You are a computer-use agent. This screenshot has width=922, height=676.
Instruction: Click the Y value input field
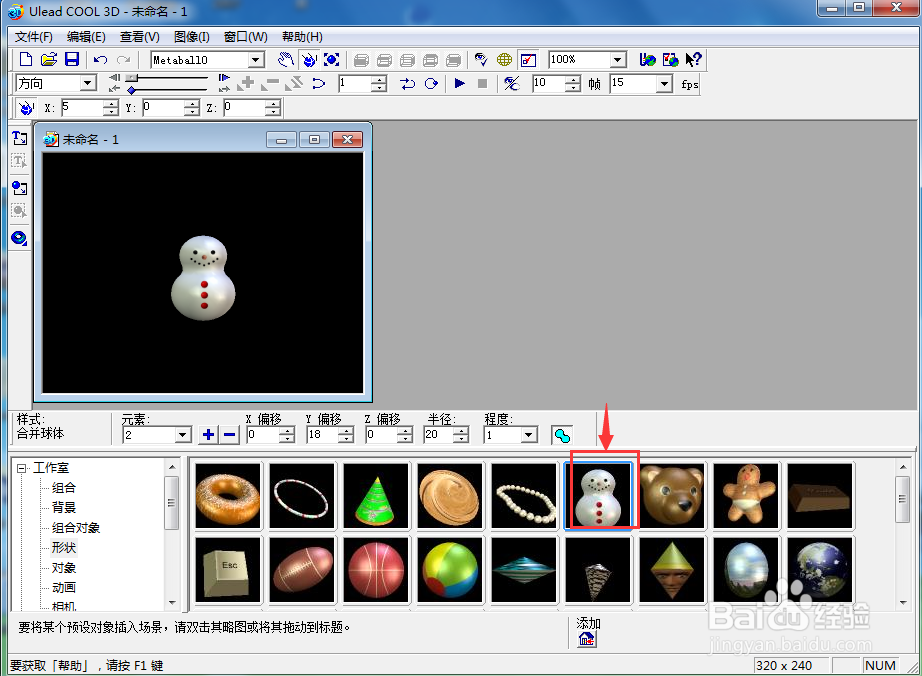[x=164, y=108]
